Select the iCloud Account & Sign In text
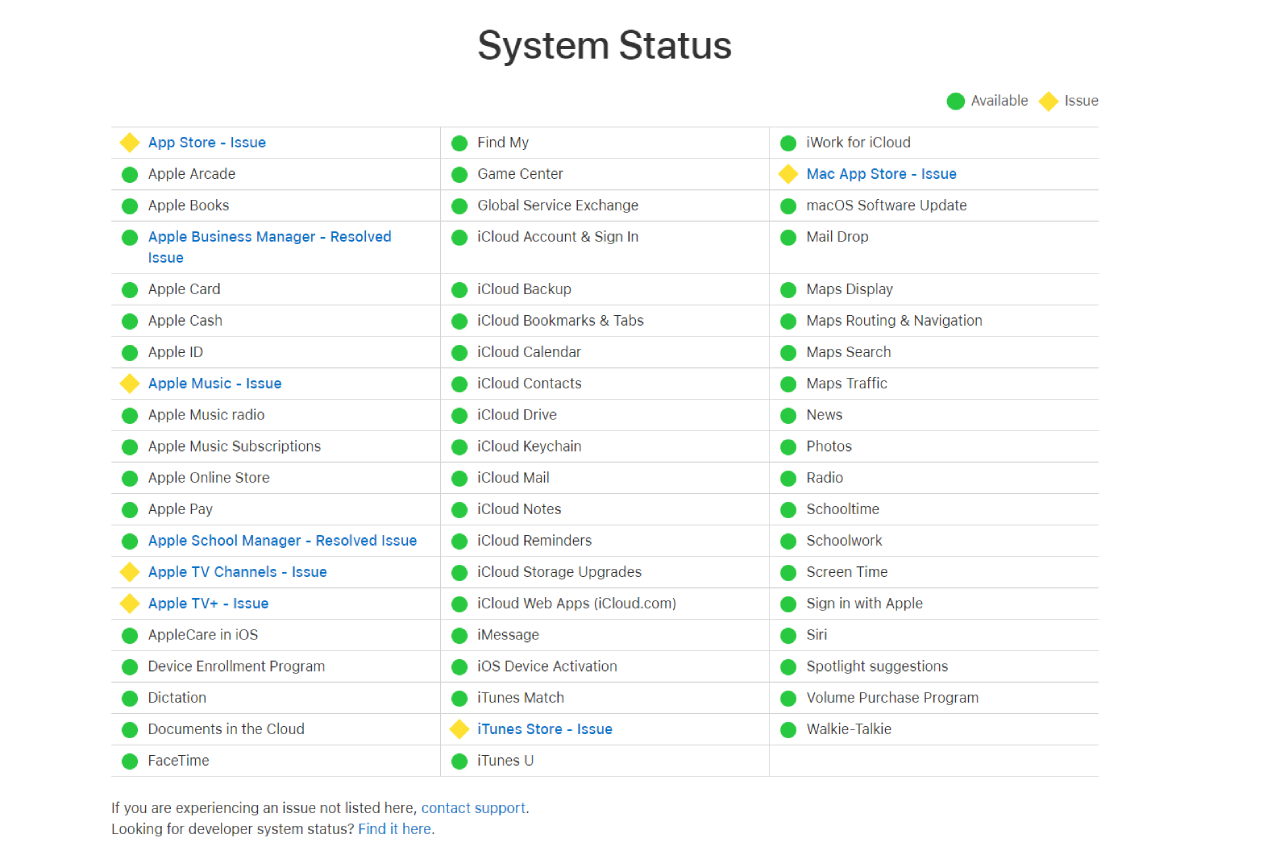The height and width of the screenshot is (859, 1280). pyautogui.click(x=558, y=236)
